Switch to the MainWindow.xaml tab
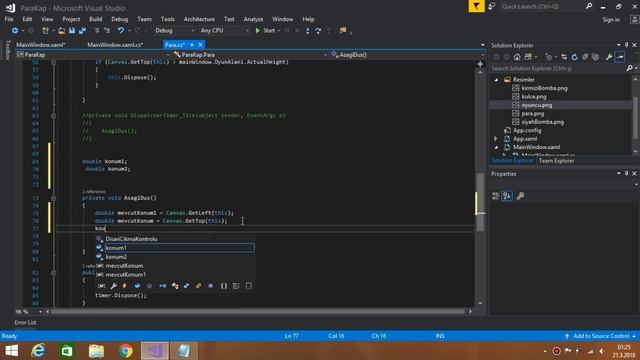 point(41,45)
